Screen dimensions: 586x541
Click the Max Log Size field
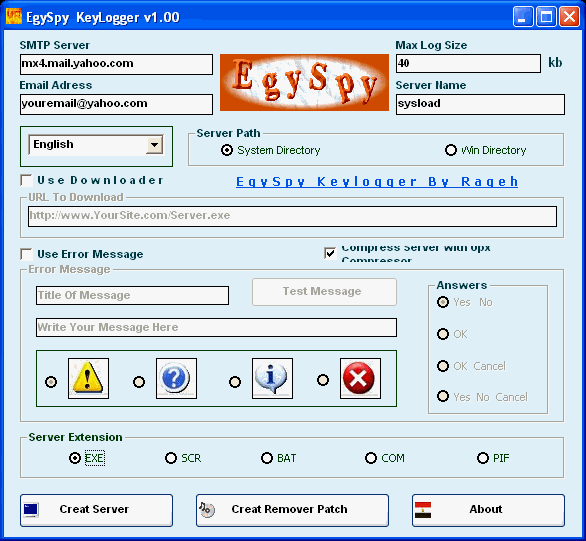click(468, 63)
